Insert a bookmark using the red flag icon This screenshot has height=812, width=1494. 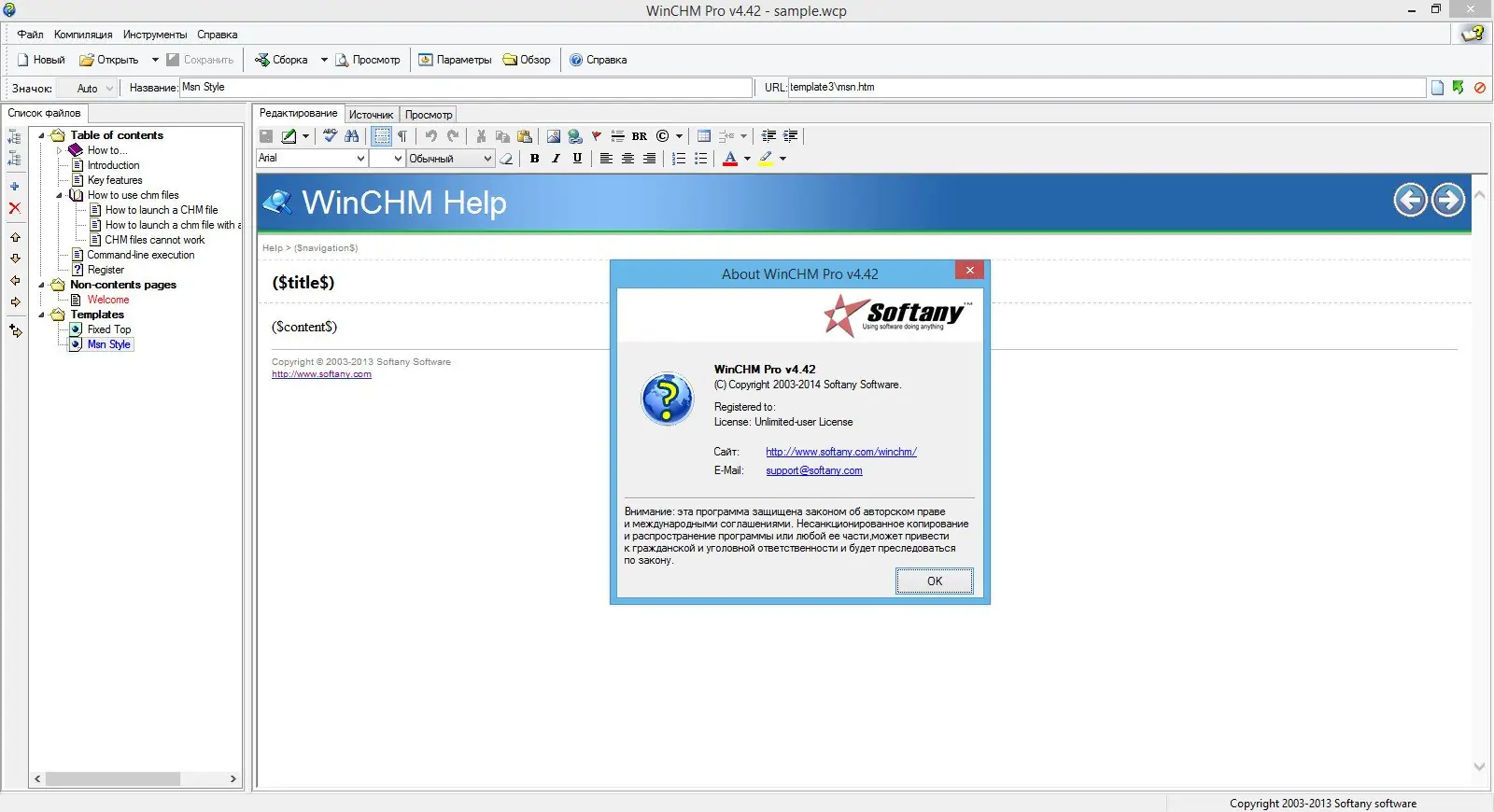pyautogui.click(x=597, y=136)
